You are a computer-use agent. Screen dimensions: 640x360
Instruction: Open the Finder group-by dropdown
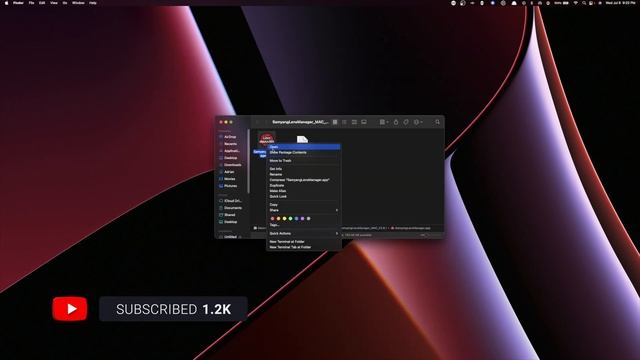tap(384, 122)
